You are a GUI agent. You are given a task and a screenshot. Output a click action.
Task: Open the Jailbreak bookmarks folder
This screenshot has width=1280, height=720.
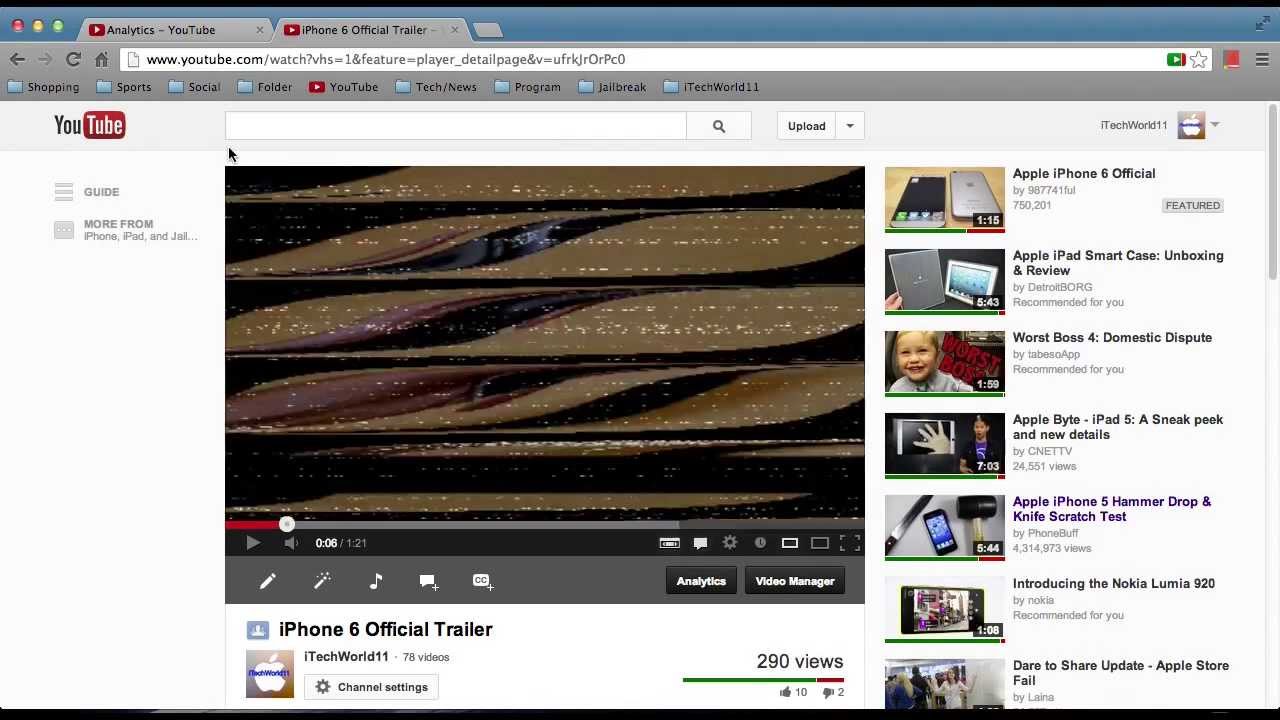click(x=612, y=87)
